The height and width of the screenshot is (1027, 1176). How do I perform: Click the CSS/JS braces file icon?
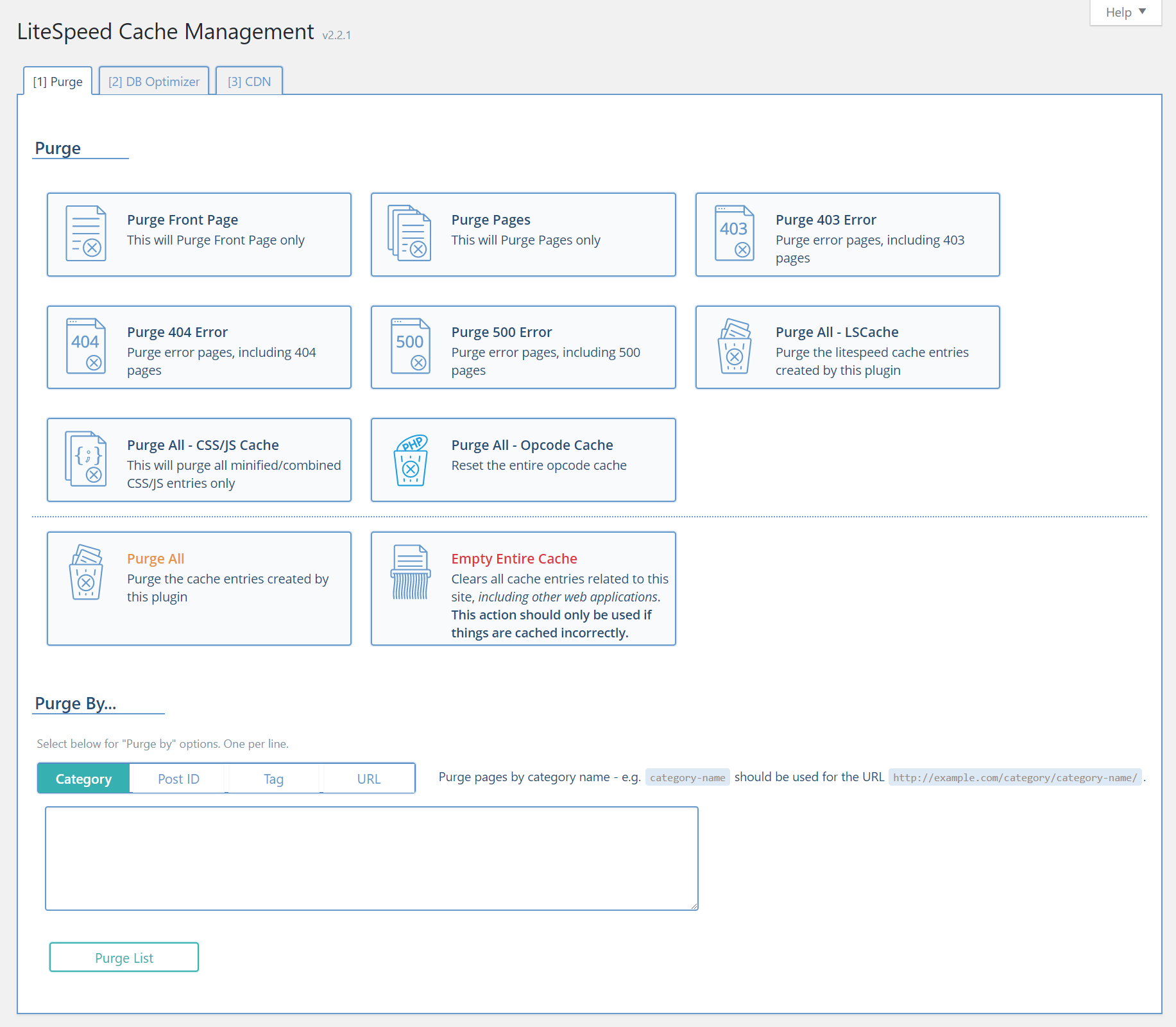86,459
